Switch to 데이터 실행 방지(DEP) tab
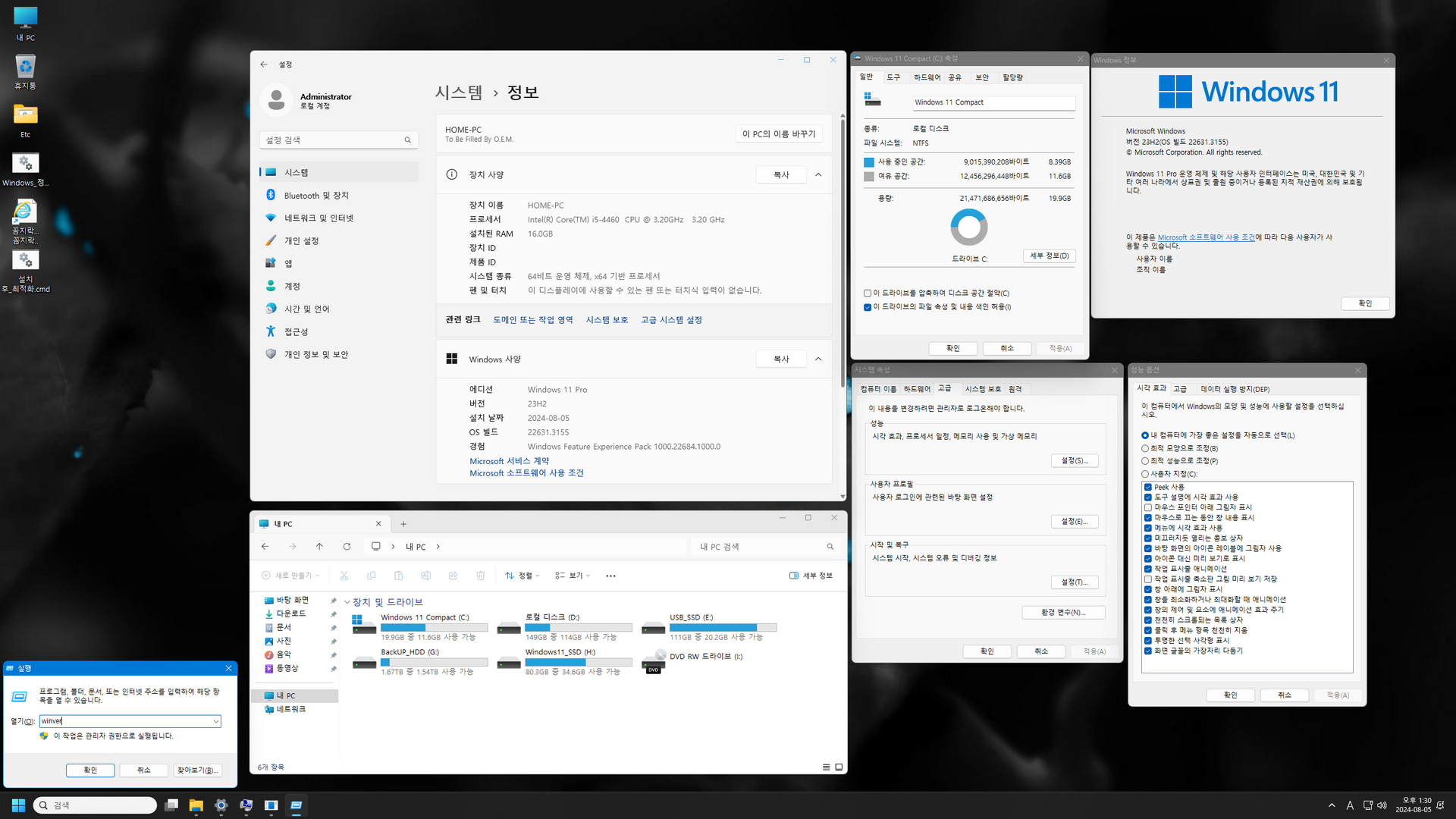The image size is (1456, 819). coord(1235,389)
